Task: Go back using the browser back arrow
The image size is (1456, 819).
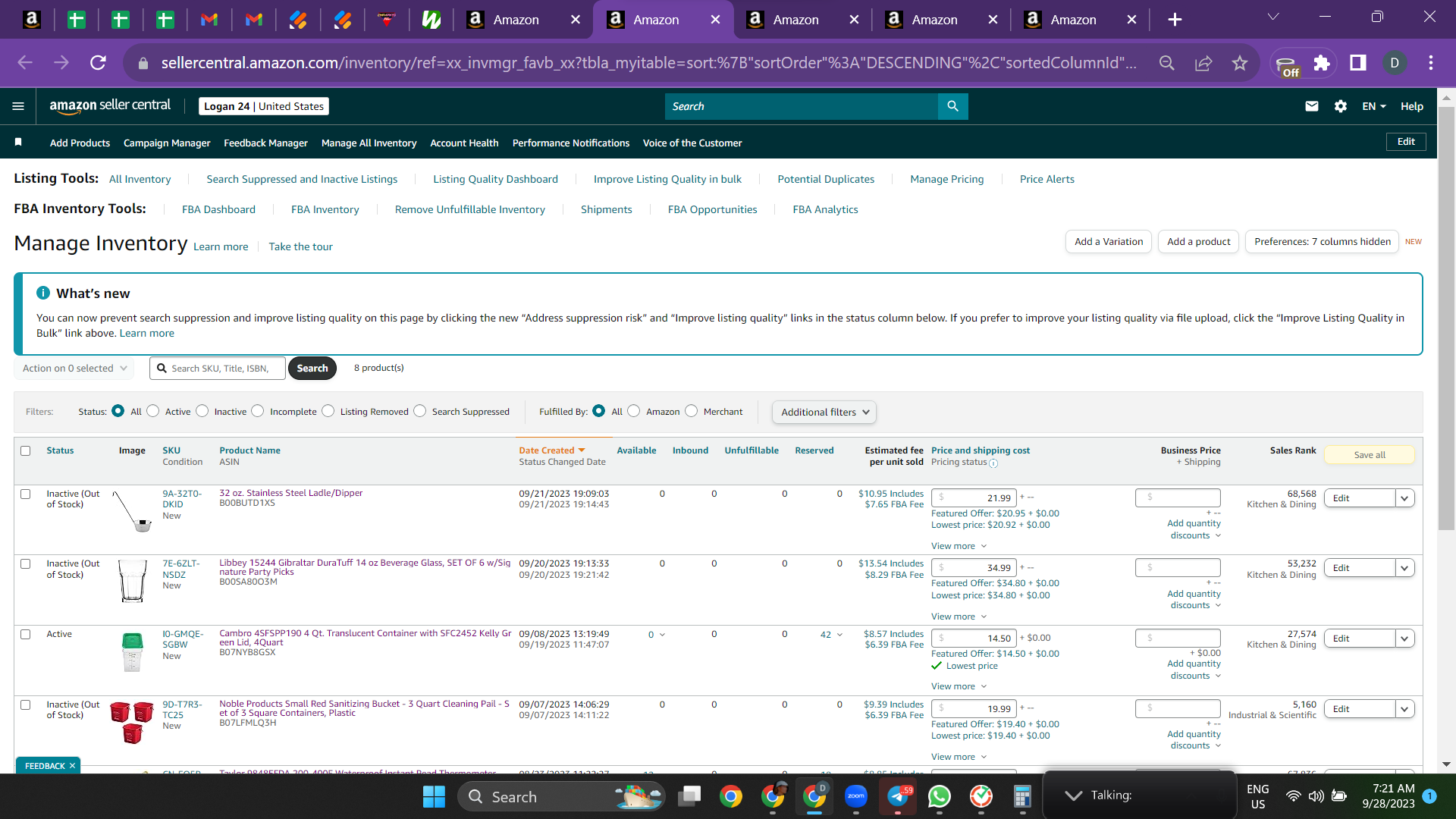Action: (25, 63)
